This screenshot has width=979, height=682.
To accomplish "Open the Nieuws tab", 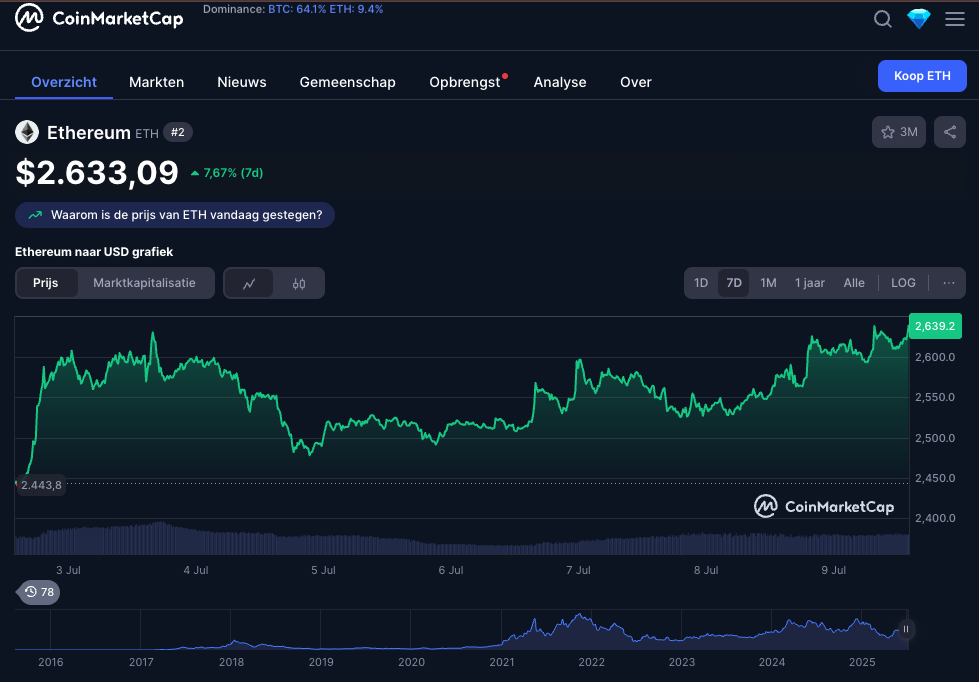I will tap(242, 82).
